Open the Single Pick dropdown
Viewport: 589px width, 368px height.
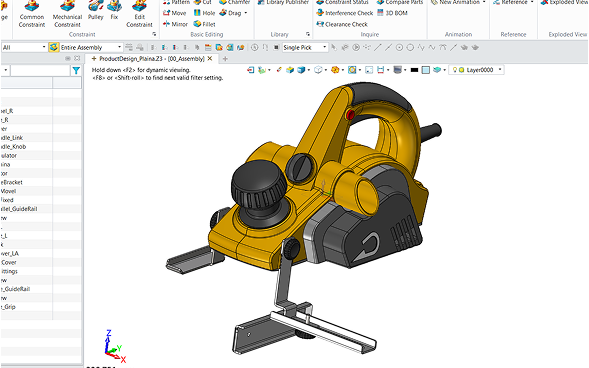pyautogui.click(x=305, y=47)
